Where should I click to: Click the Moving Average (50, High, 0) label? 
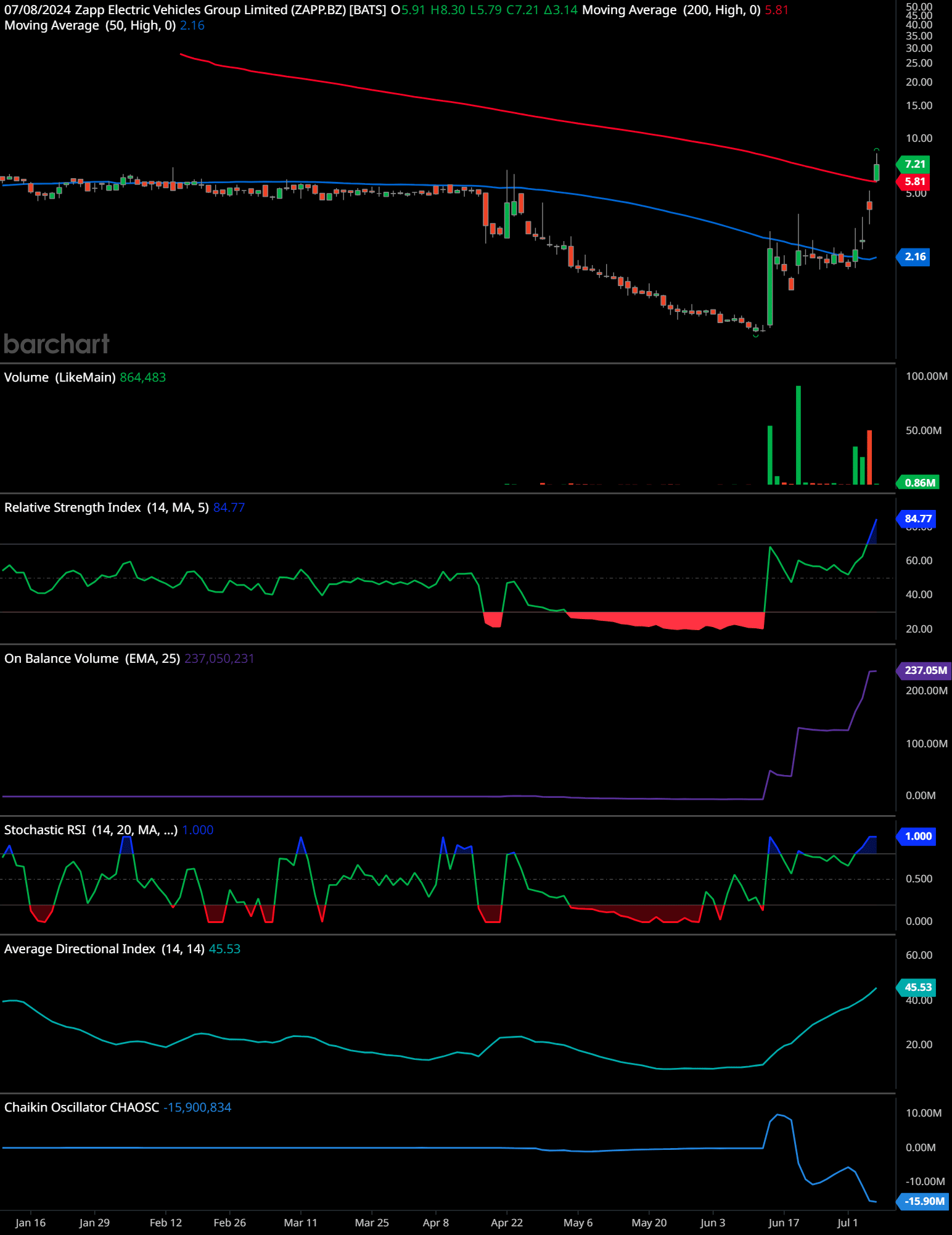(90, 25)
